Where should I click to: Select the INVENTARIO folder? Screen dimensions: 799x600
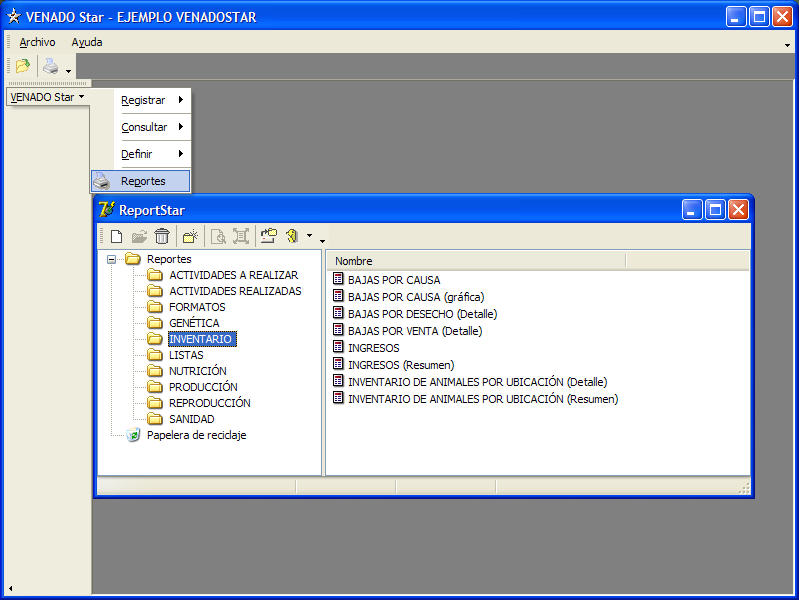pyautogui.click(x=202, y=339)
